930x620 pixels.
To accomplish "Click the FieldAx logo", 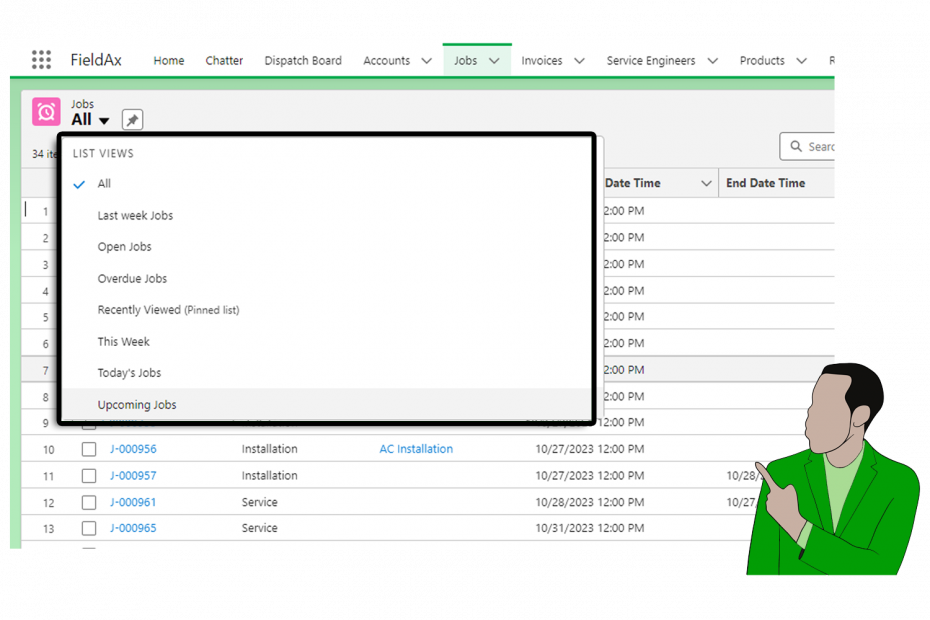I will [96, 59].
